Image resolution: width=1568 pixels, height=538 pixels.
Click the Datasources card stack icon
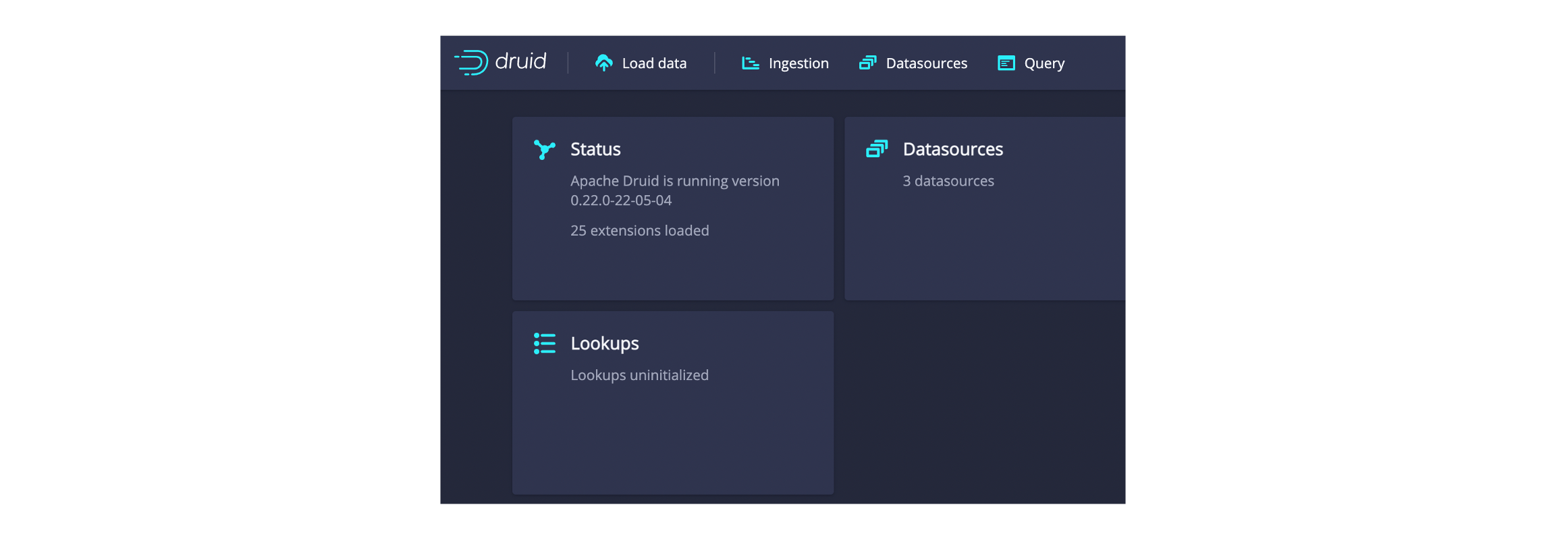pos(877,149)
